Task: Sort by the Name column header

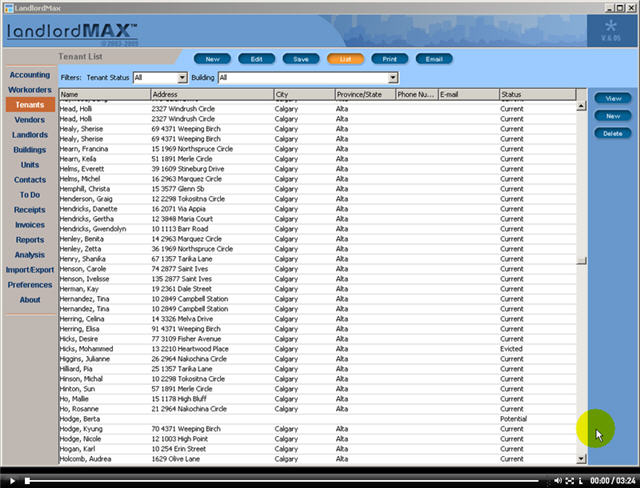Action: (x=105, y=94)
